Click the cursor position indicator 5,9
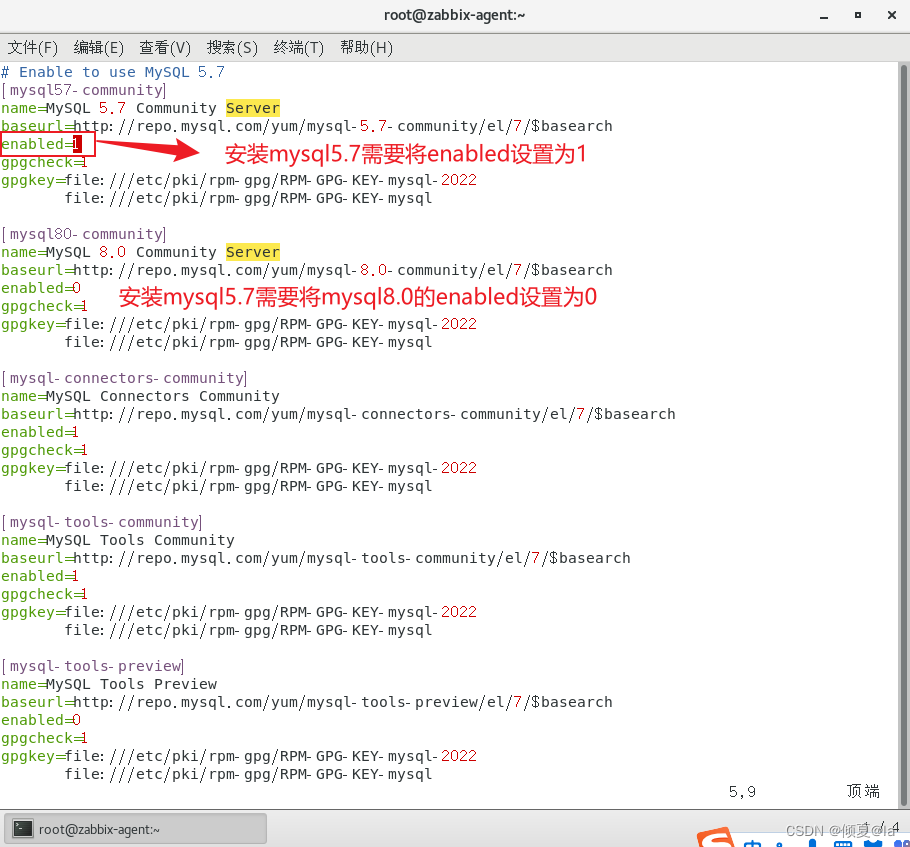Image resolution: width=910 pixels, height=847 pixels. [x=742, y=792]
